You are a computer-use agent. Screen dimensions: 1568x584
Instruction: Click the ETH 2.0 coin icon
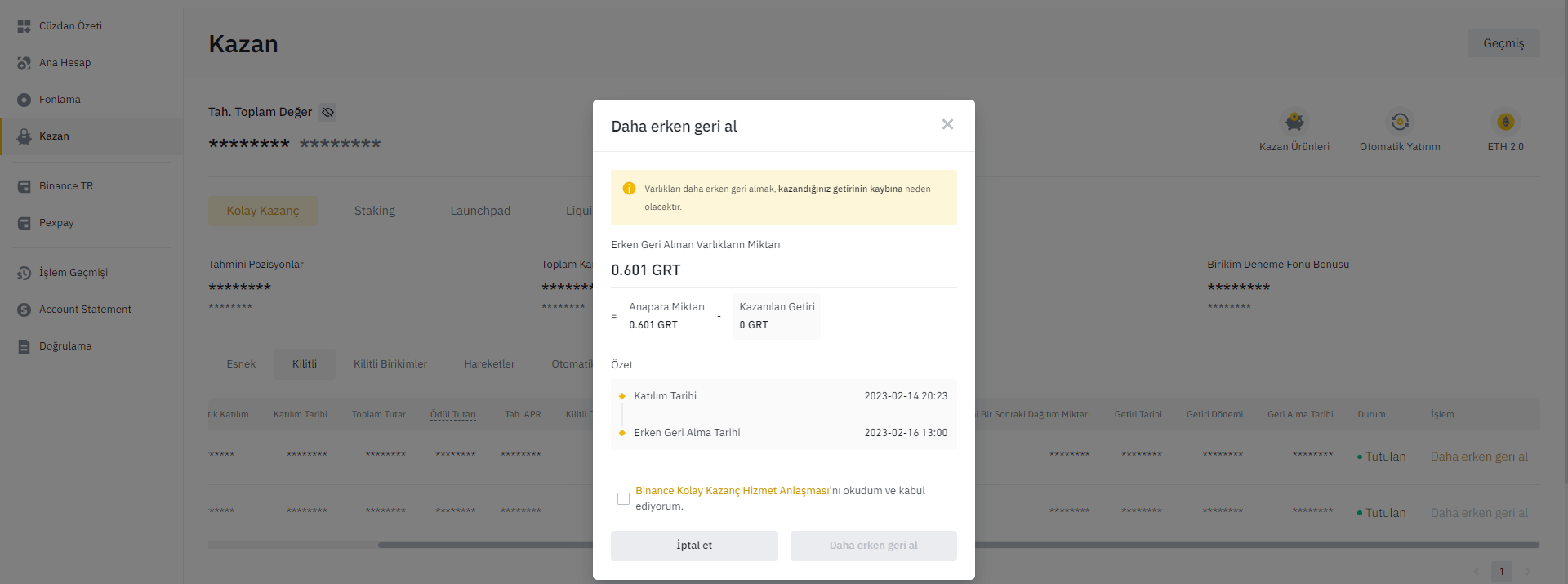click(1505, 122)
